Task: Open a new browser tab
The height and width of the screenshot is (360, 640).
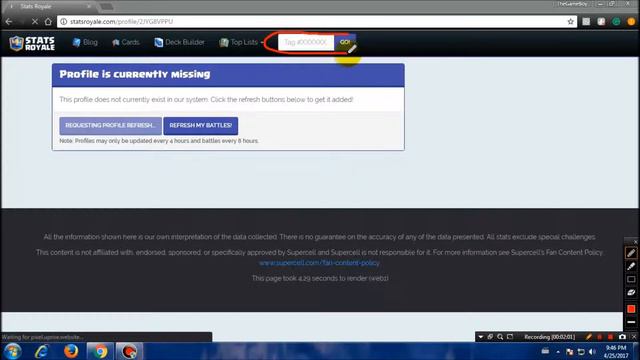Action: point(107,6)
